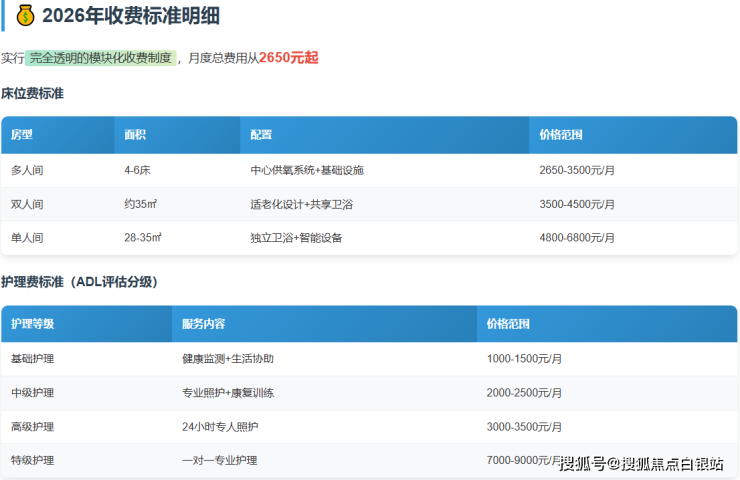The image size is (740, 480).
Task: Select the green highlighted 完全透明的模块化收费制度 text
Action: [x=101, y=58]
